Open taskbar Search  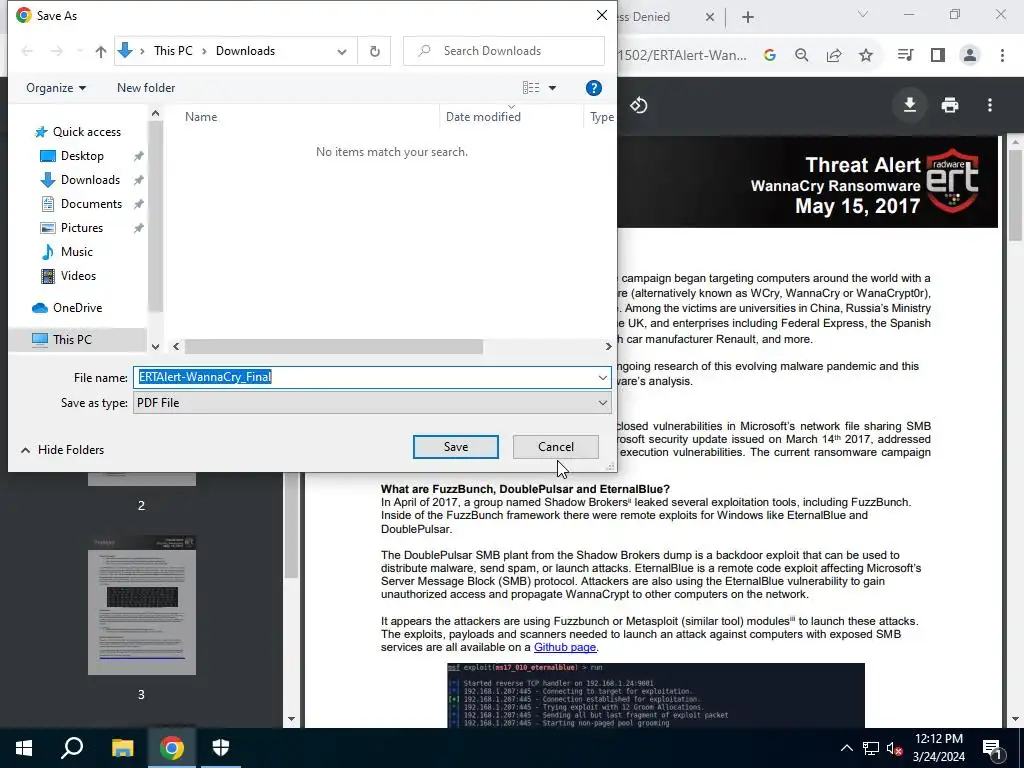pyautogui.click(x=72, y=748)
